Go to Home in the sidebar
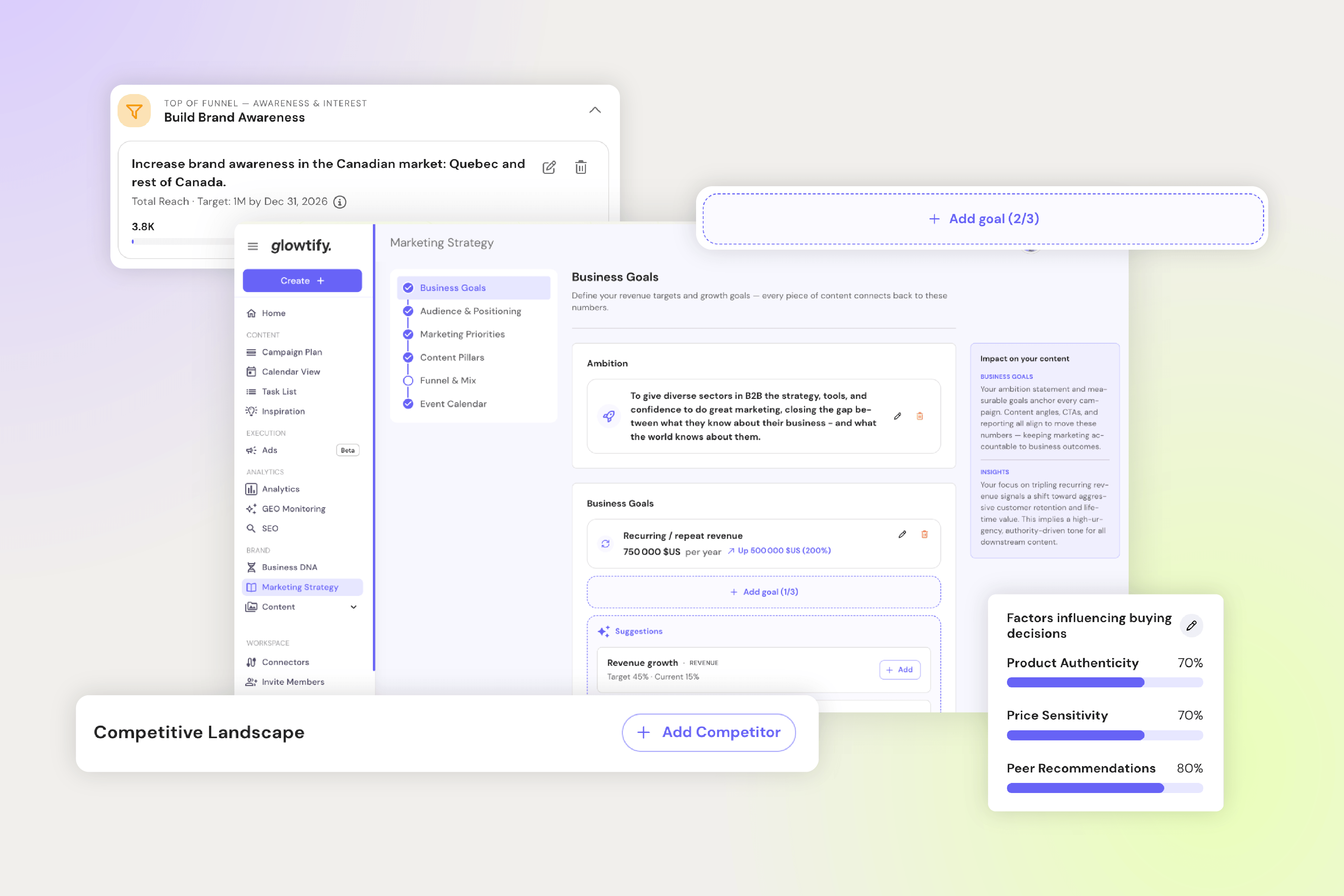 (274, 313)
